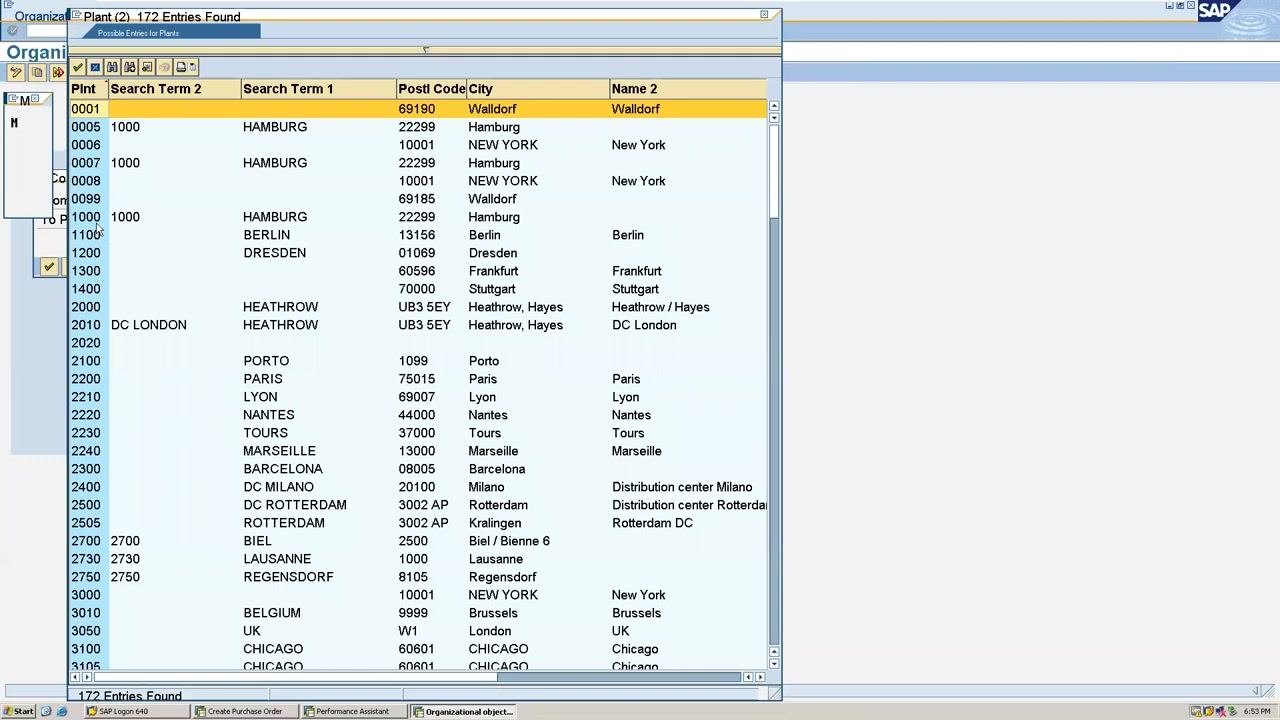
Task: Switch to Create Purchase Order taskbar window
Action: click(x=245, y=711)
